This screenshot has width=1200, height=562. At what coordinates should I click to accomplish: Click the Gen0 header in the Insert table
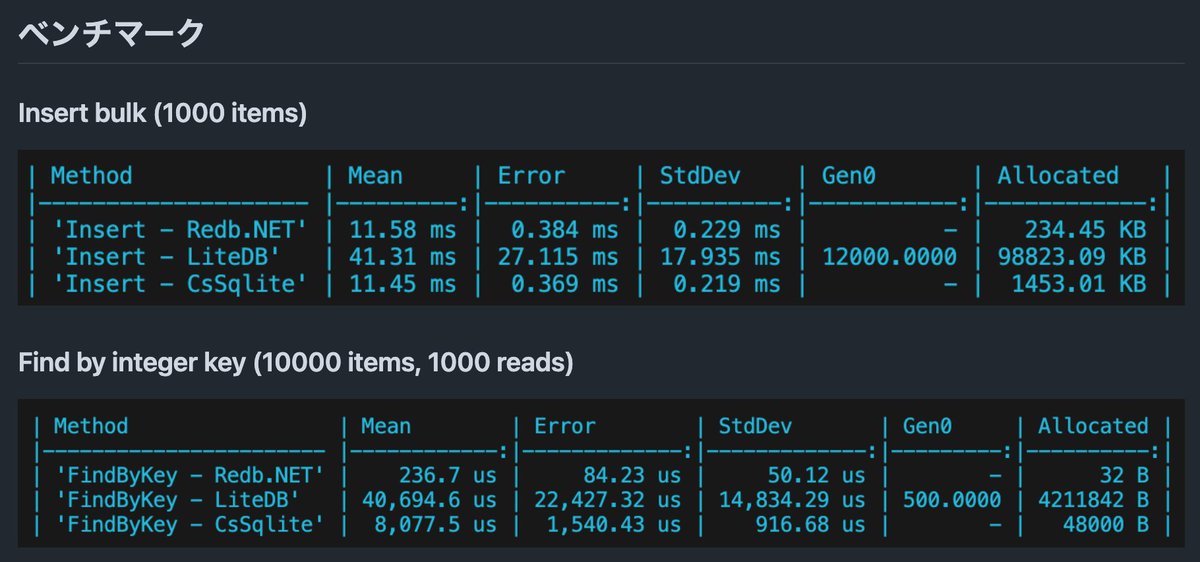point(849,176)
